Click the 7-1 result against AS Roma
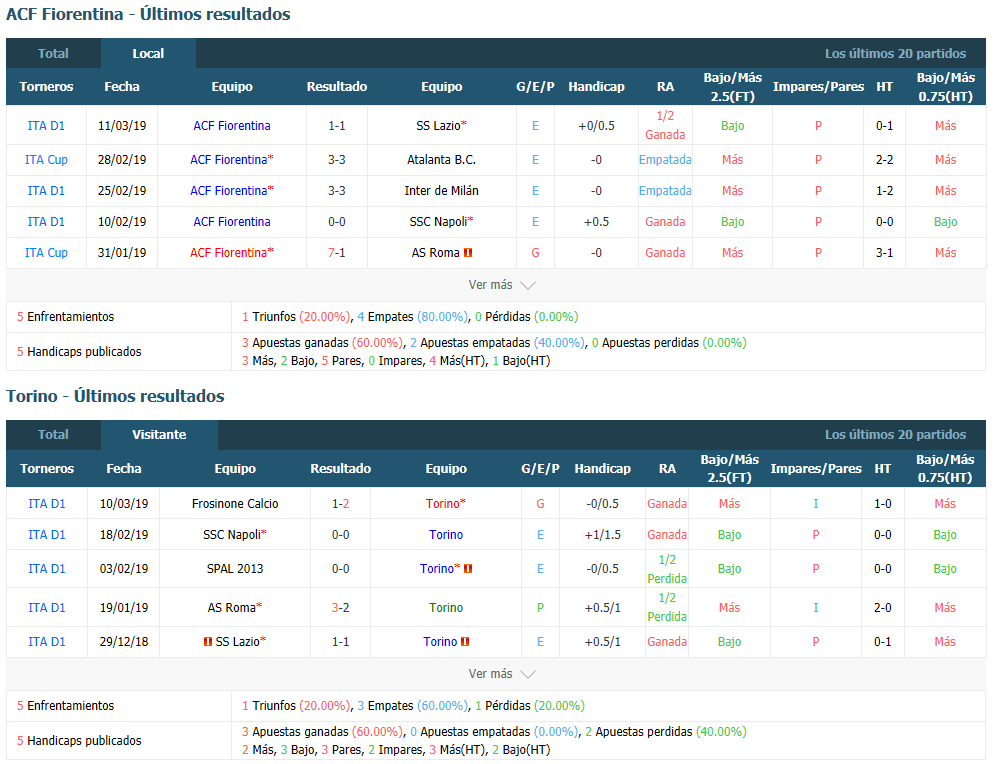 point(337,253)
